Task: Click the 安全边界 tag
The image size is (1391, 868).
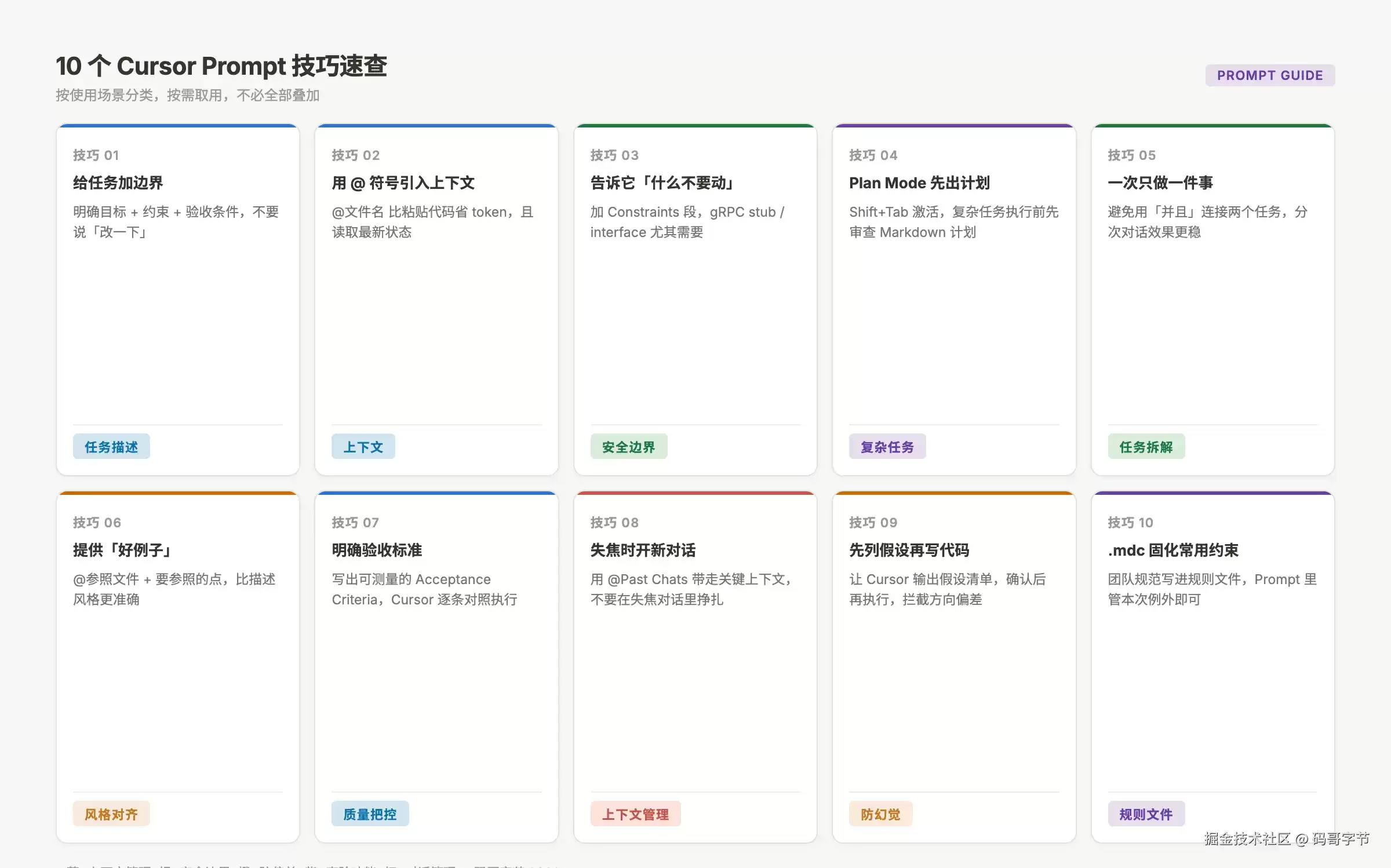Action: pyautogui.click(x=629, y=447)
